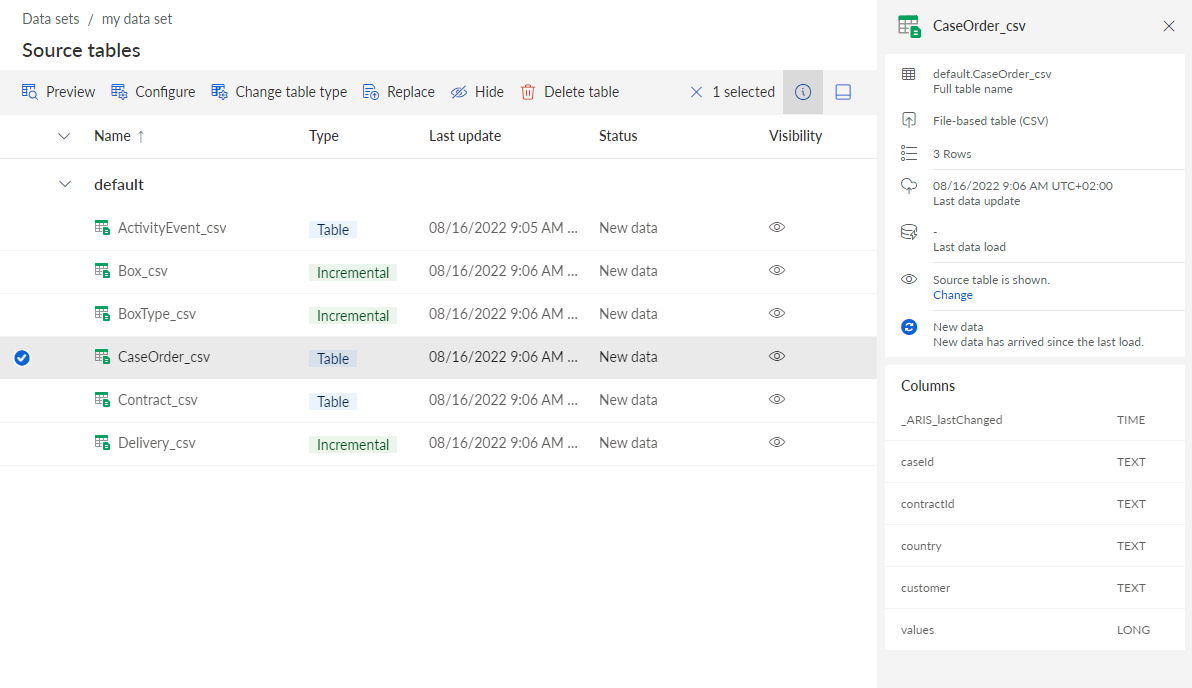Go to Data sets breadcrumb

click(51, 19)
